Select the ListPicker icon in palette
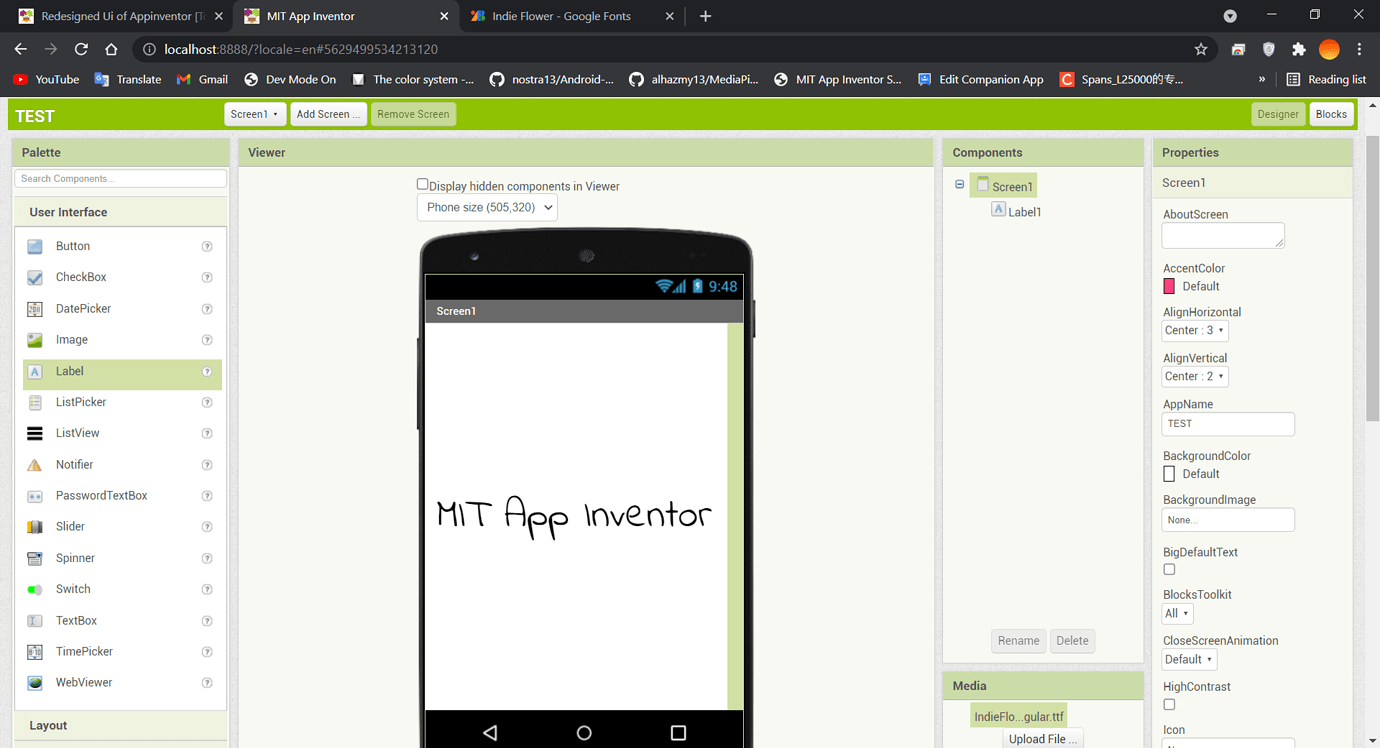The width and height of the screenshot is (1380, 748). pyautogui.click(x=35, y=402)
